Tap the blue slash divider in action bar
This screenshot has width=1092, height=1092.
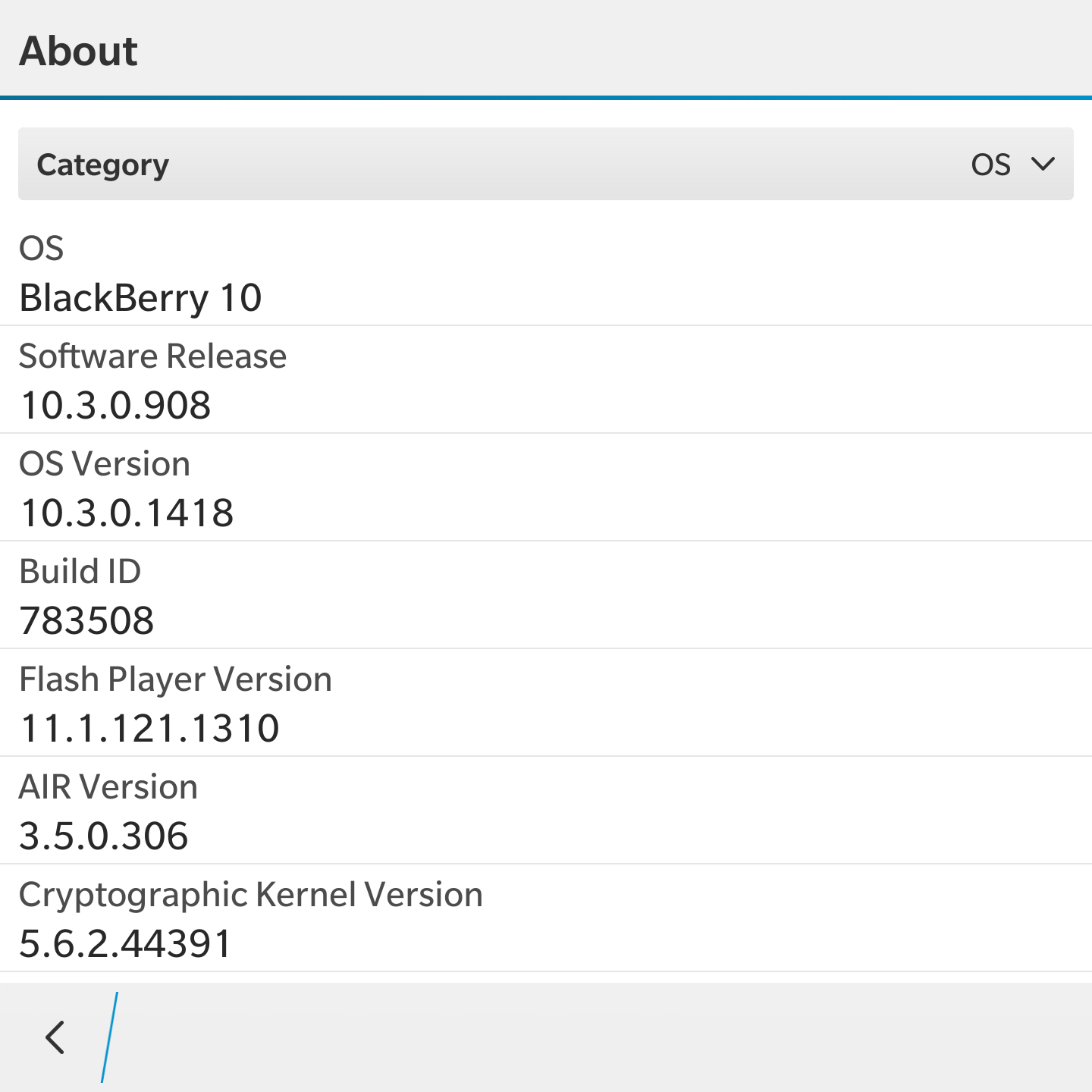coord(109,1037)
